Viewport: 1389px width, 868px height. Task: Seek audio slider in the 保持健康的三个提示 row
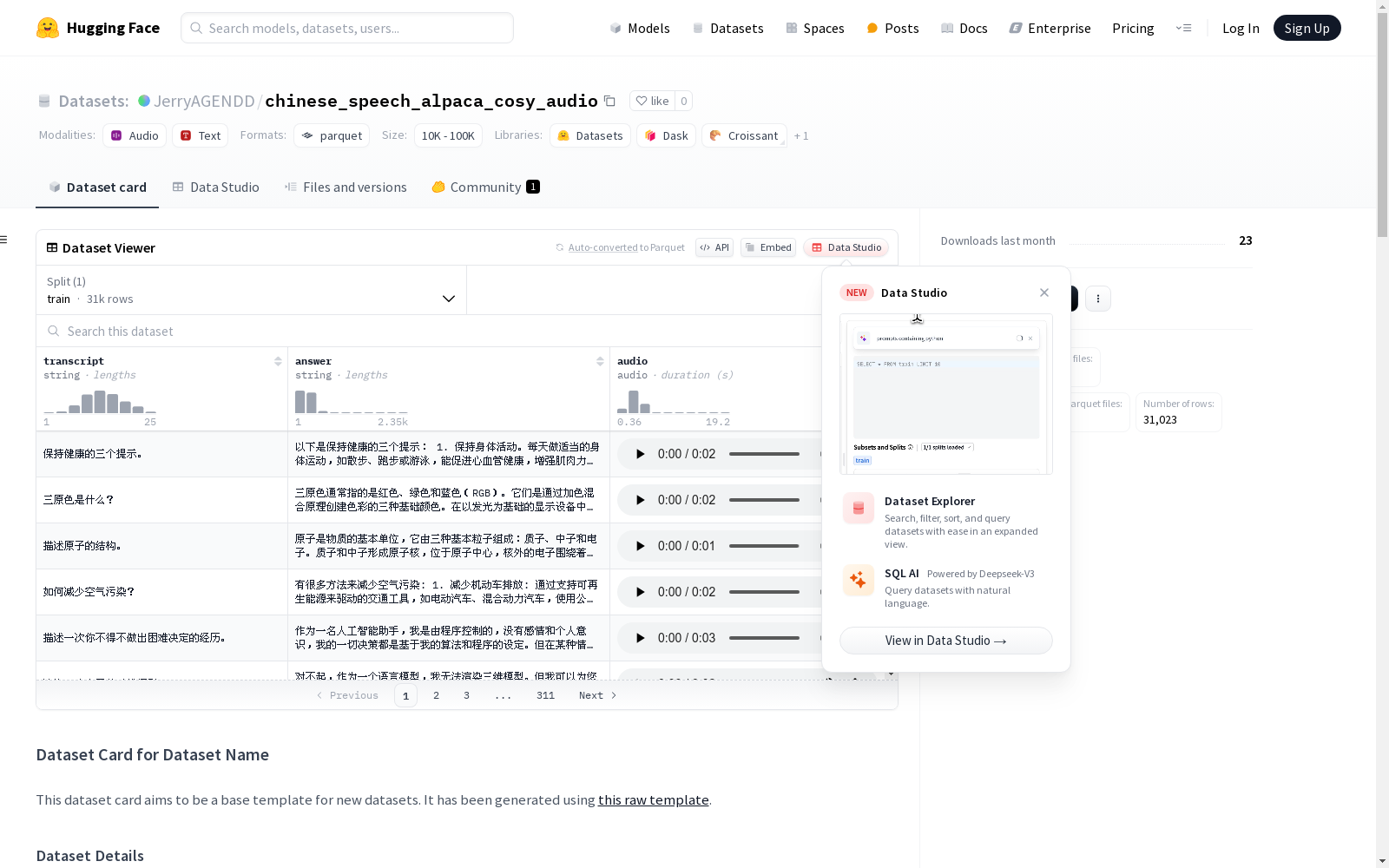pos(764,454)
